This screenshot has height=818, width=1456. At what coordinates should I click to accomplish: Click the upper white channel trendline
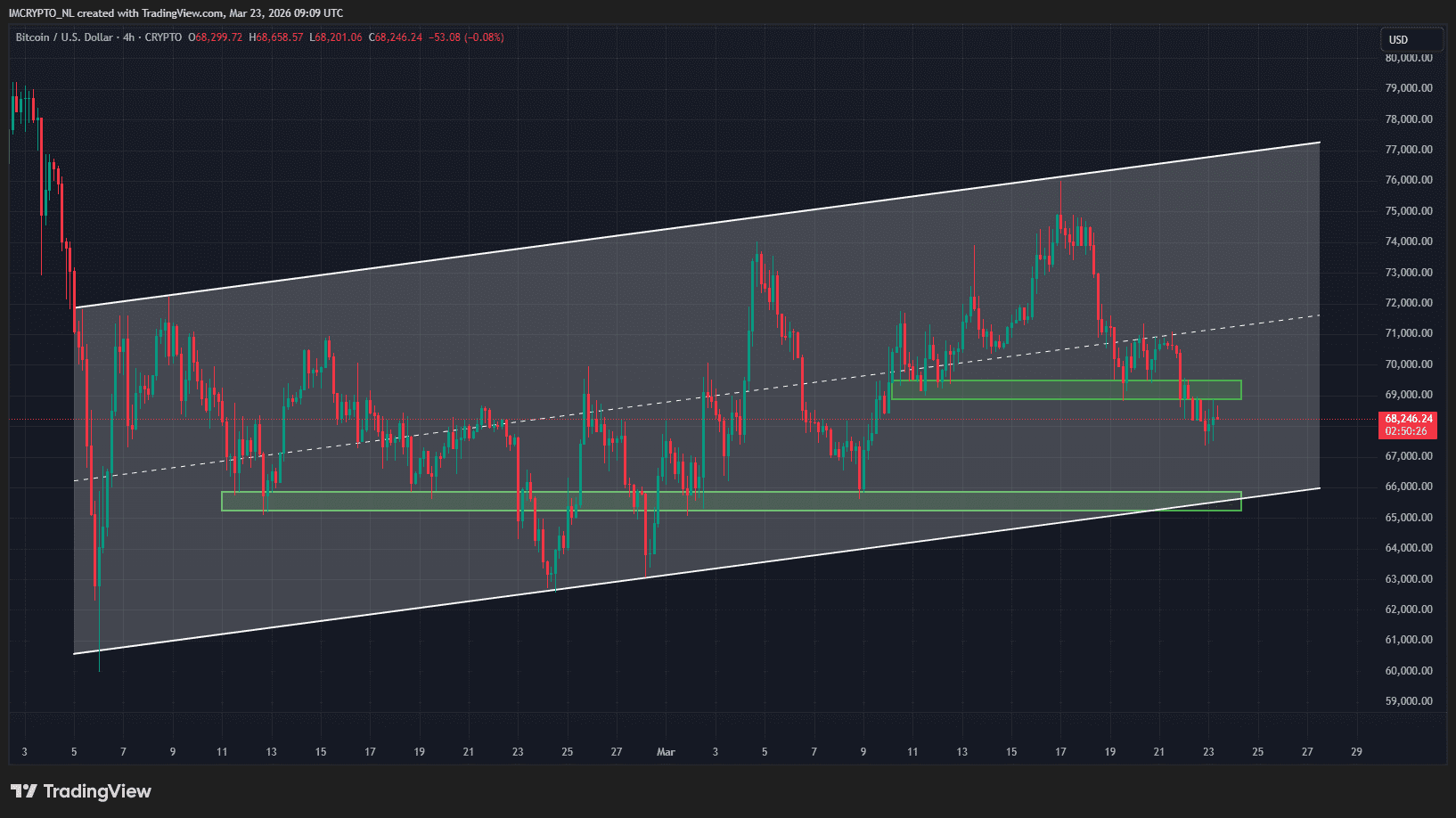pyautogui.click(x=695, y=225)
